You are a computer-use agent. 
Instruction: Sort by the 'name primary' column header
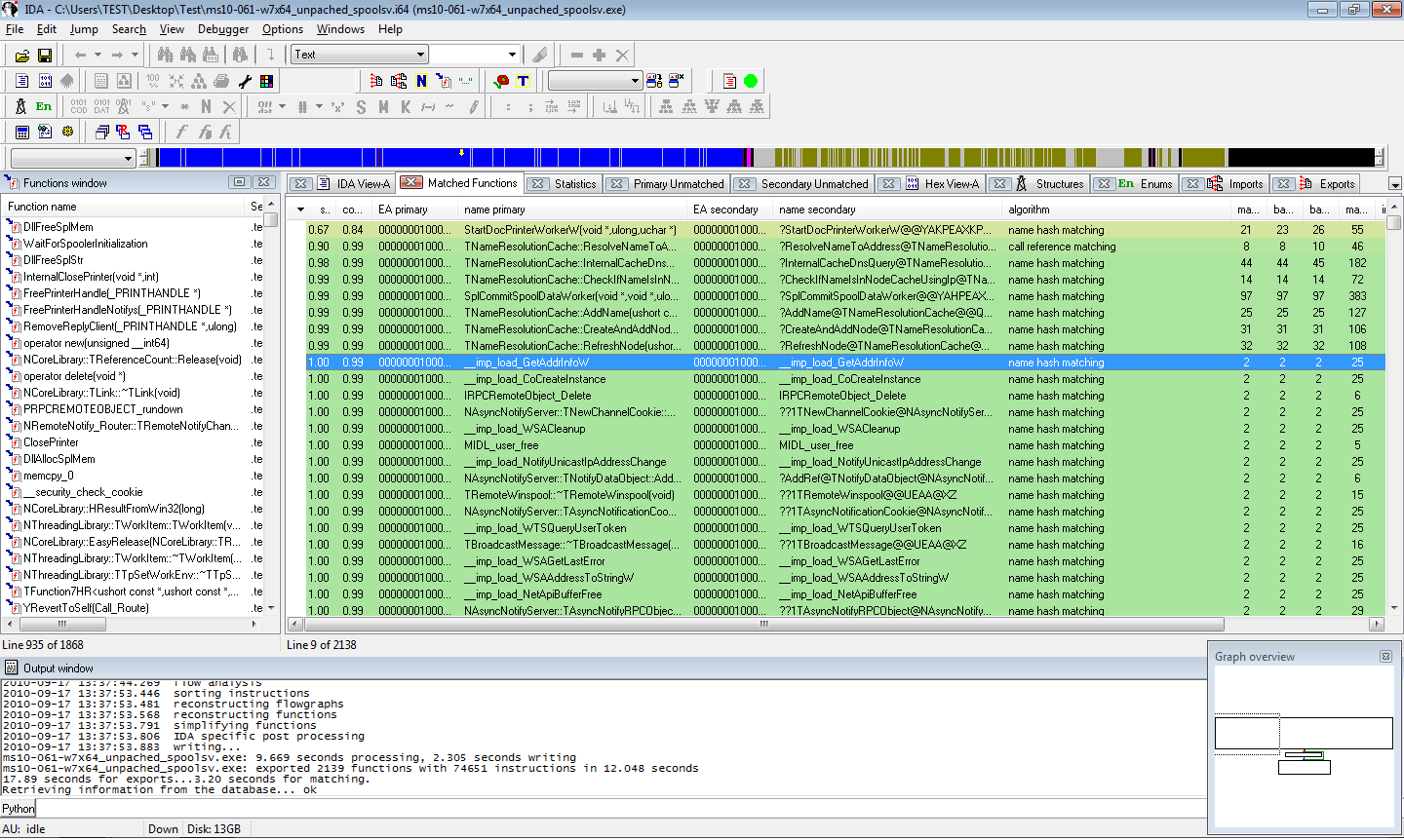tap(573, 210)
